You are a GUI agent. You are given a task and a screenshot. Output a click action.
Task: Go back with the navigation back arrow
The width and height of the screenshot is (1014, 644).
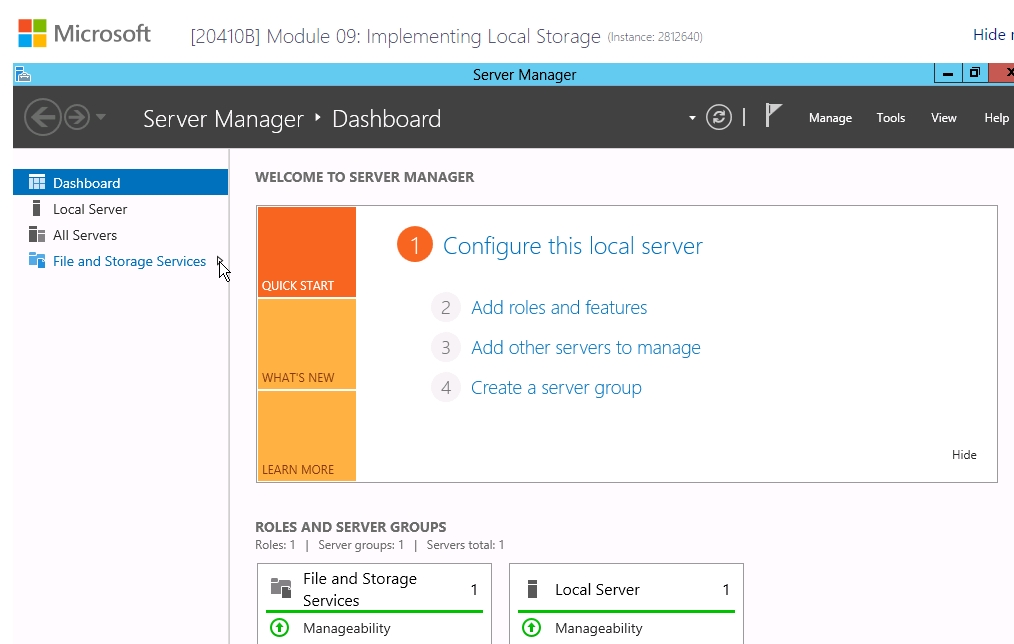[x=43, y=117]
